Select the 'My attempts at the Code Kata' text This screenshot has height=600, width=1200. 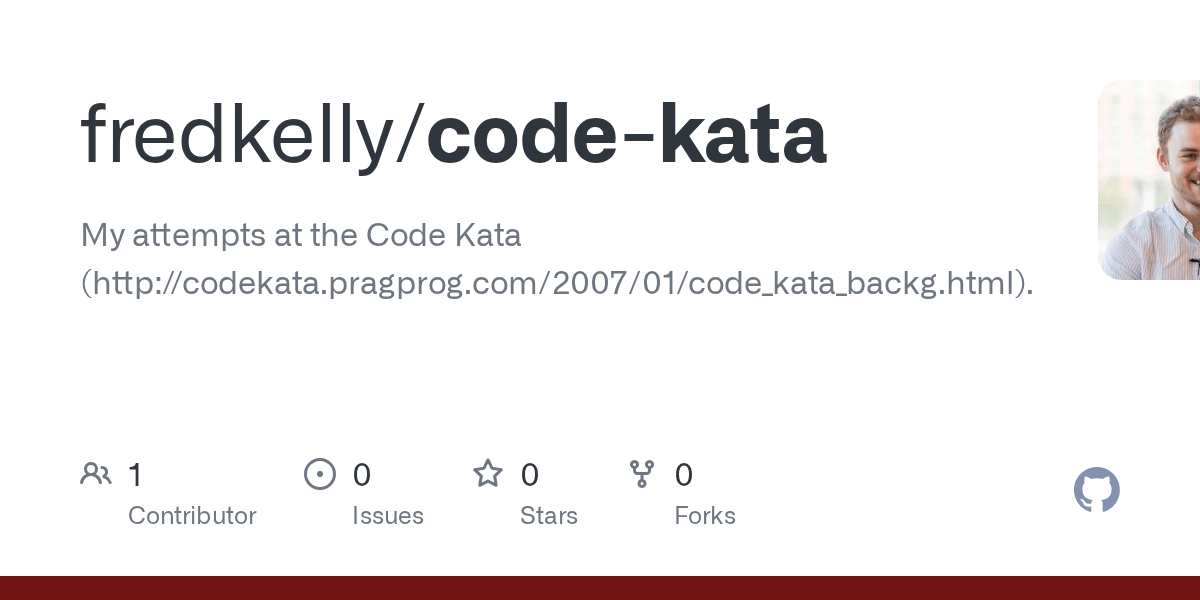point(301,236)
